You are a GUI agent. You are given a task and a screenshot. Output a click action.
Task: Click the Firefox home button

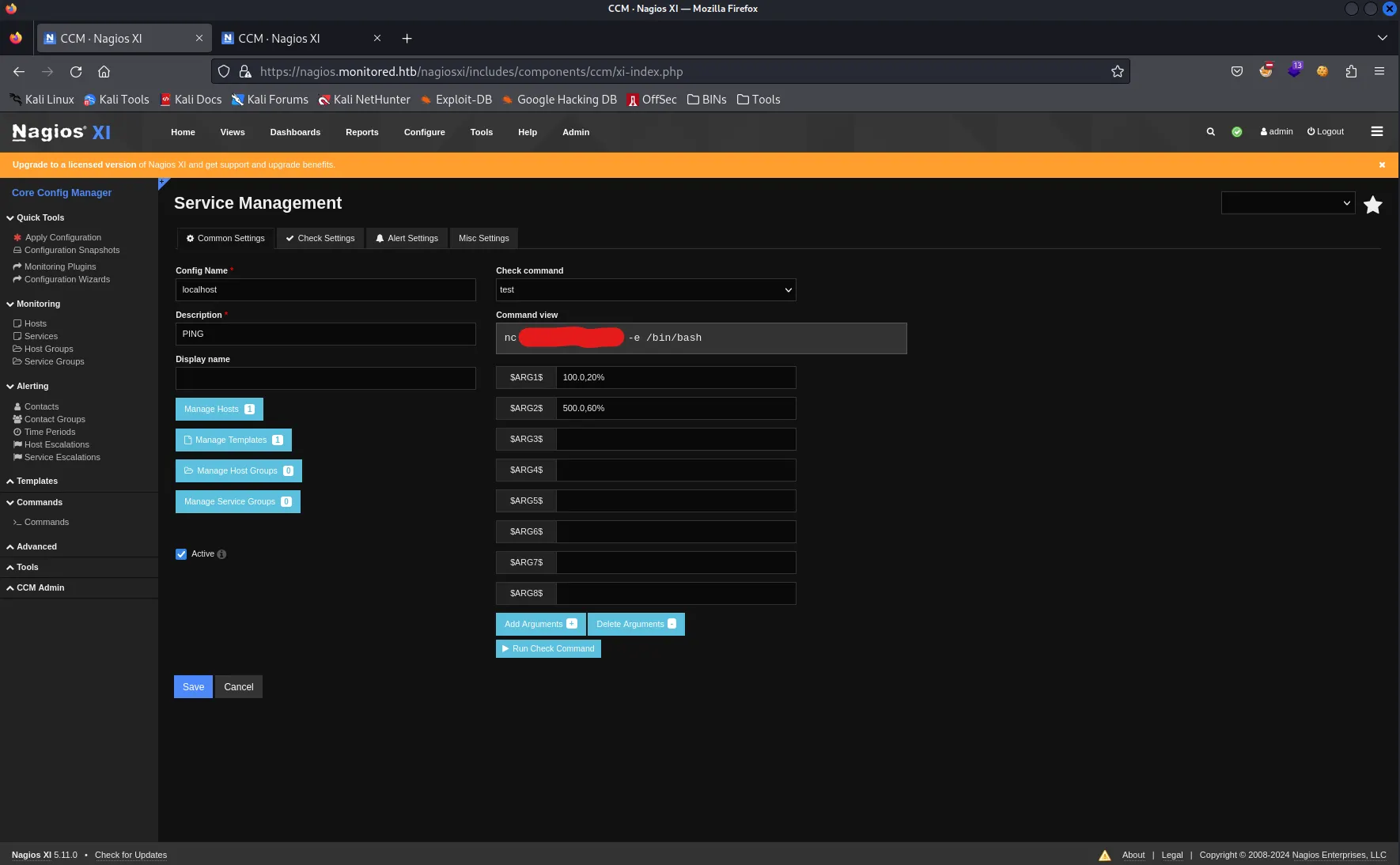point(104,72)
